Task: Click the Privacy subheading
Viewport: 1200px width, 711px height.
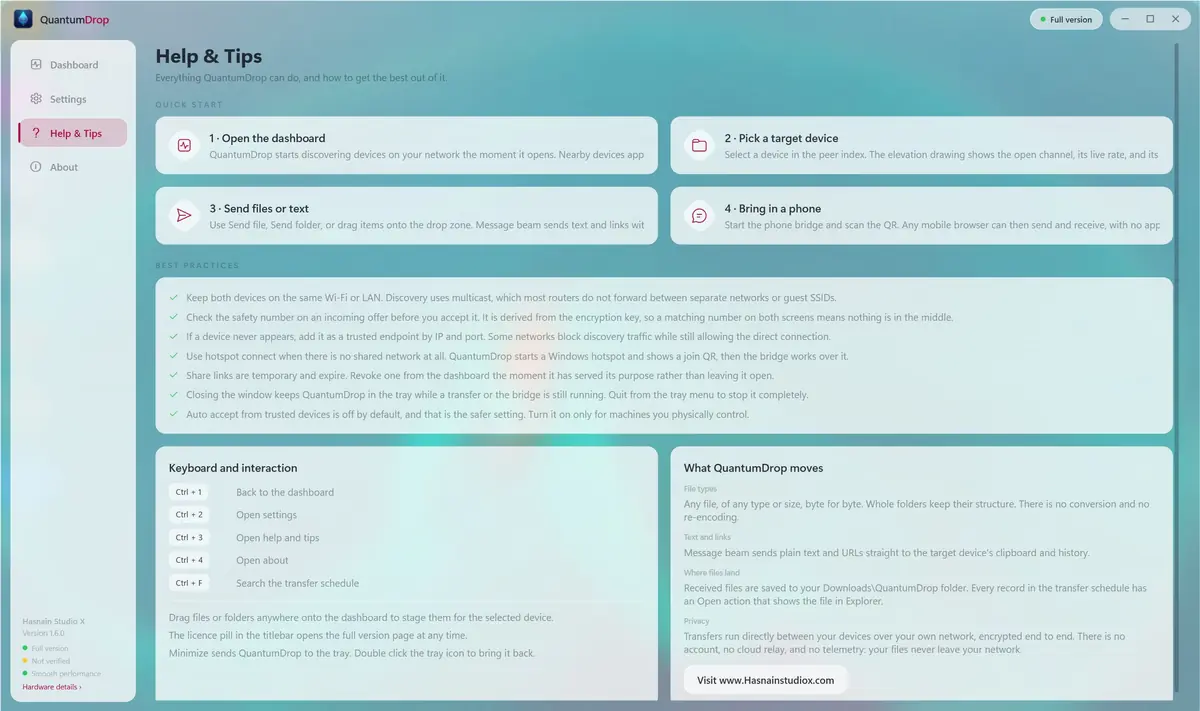Action: tap(697, 621)
